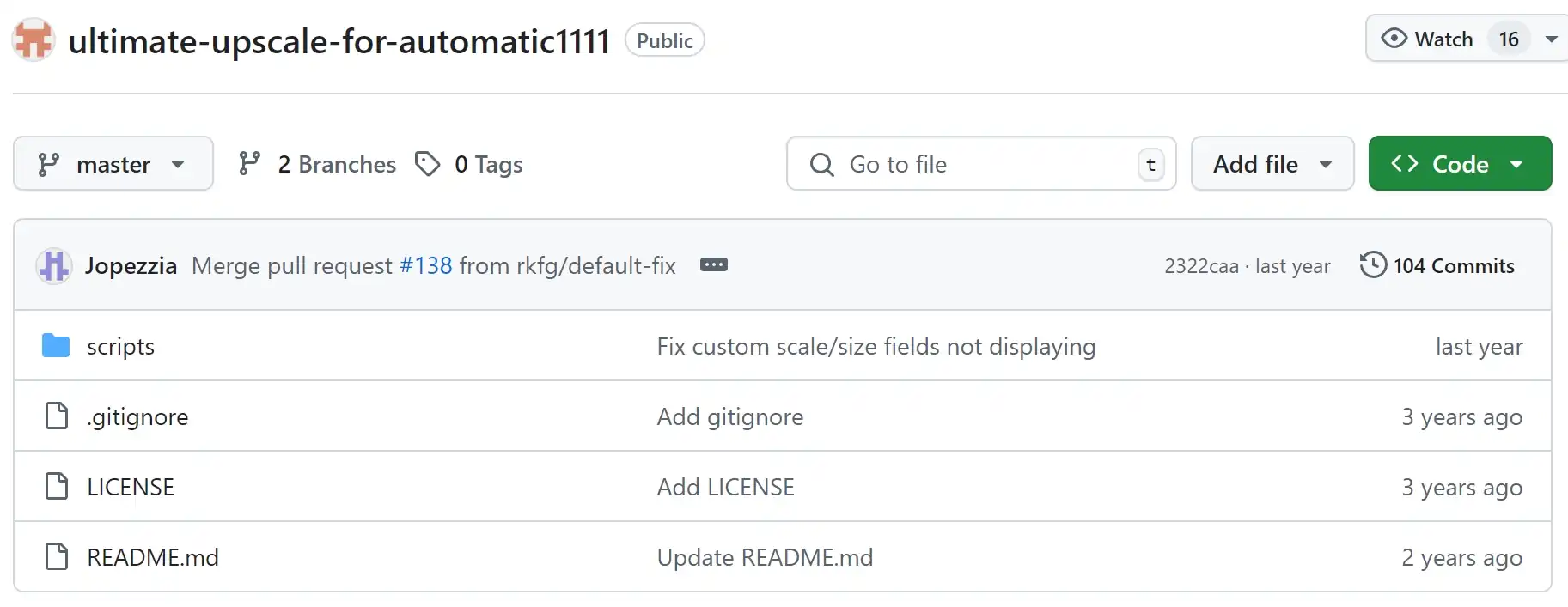Click the repository owner avatar icon
The width and height of the screenshot is (1568, 607).
pyautogui.click(x=34, y=39)
